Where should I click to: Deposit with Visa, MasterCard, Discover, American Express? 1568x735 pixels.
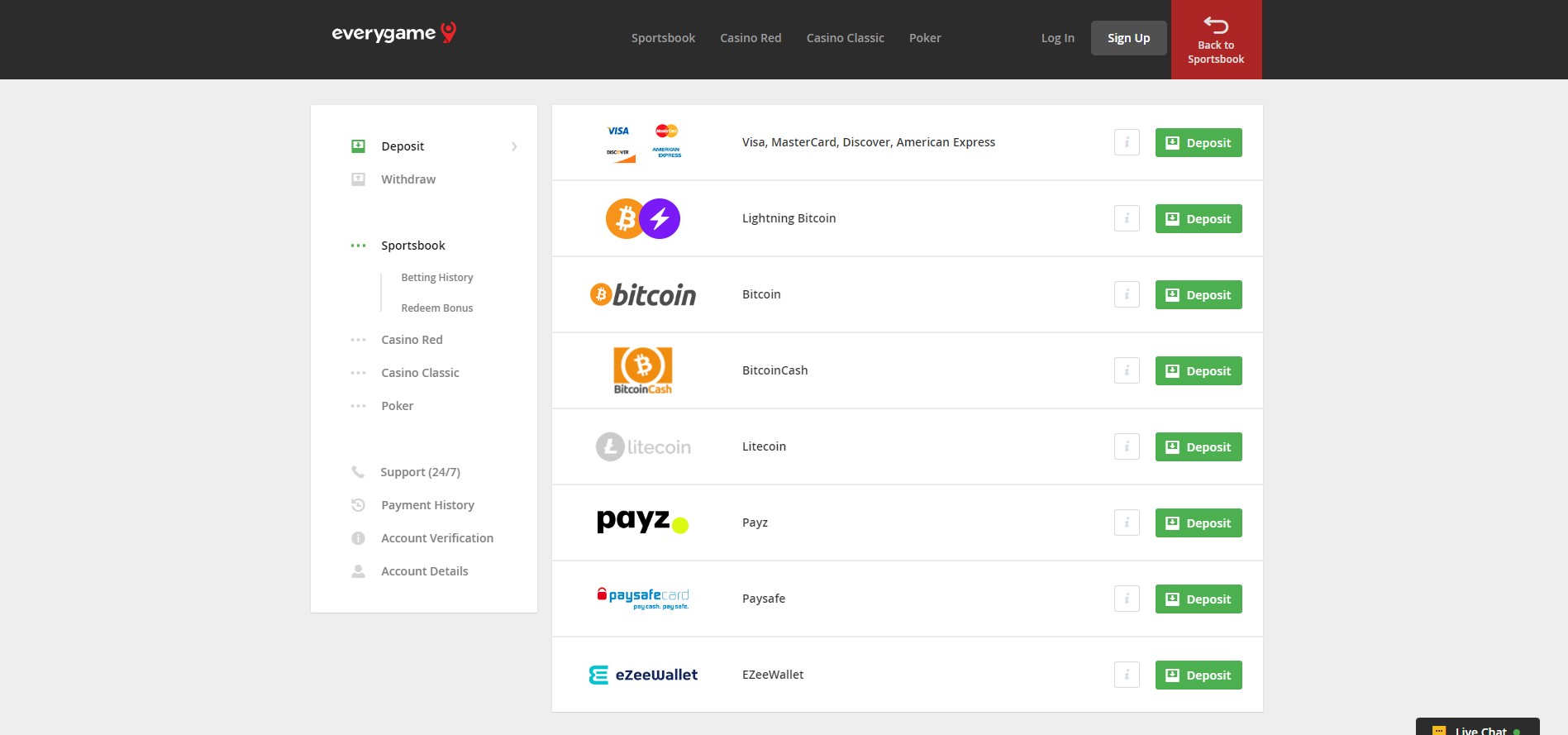(x=1199, y=142)
